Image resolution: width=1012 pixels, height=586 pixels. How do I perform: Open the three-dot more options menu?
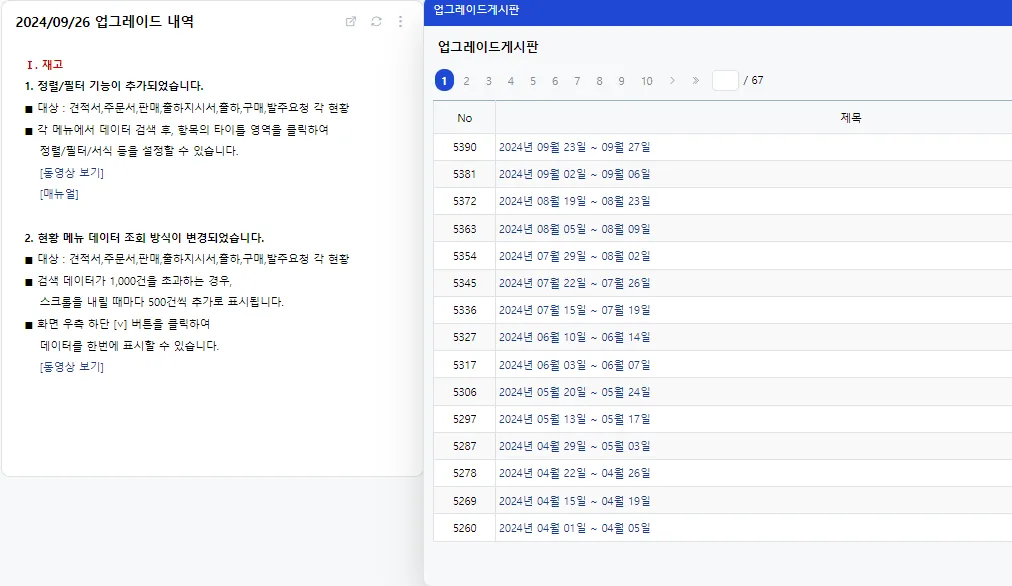pos(400,21)
